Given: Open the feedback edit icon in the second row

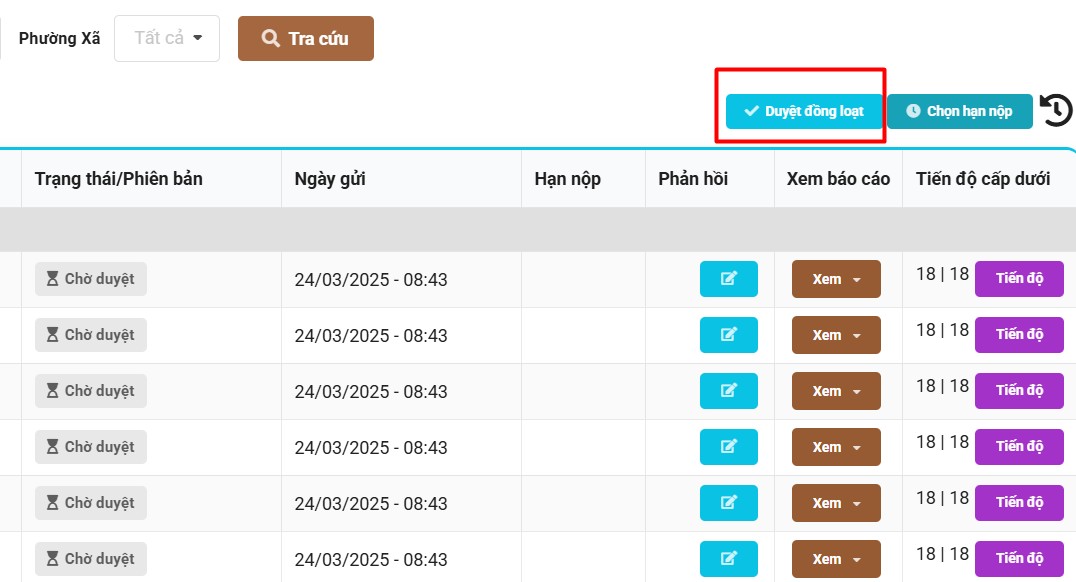Looking at the screenshot, I should coord(728,335).
